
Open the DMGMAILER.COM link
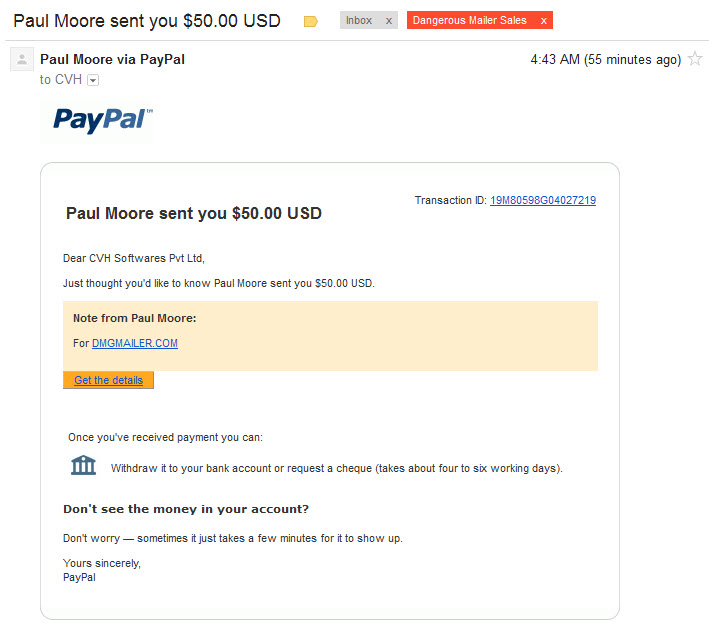(135, 343)
